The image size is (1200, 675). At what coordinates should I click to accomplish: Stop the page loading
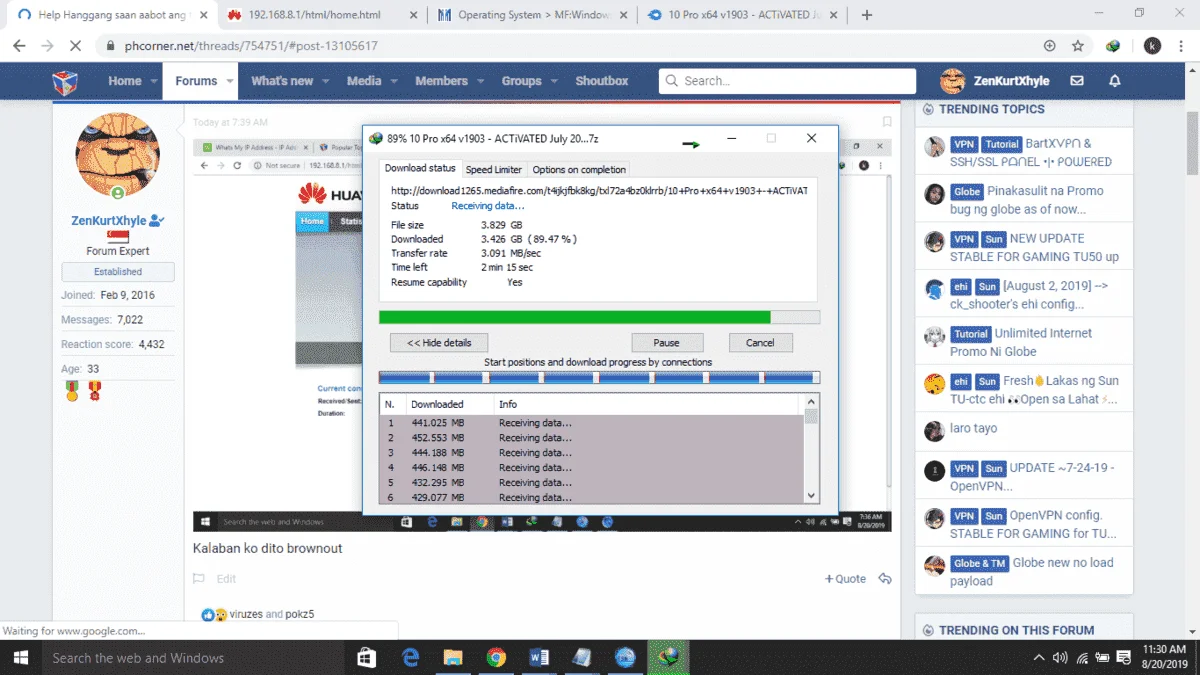coord(76,46)
